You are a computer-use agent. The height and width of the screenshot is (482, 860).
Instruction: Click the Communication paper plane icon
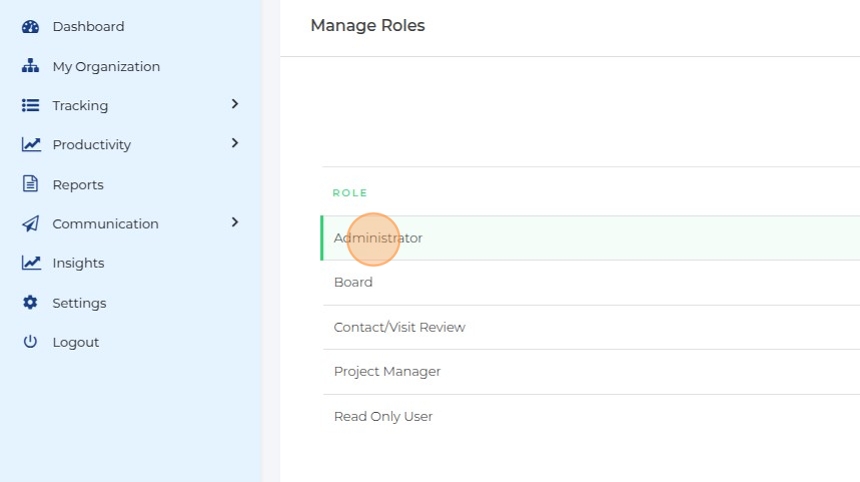tap(30, 224)
